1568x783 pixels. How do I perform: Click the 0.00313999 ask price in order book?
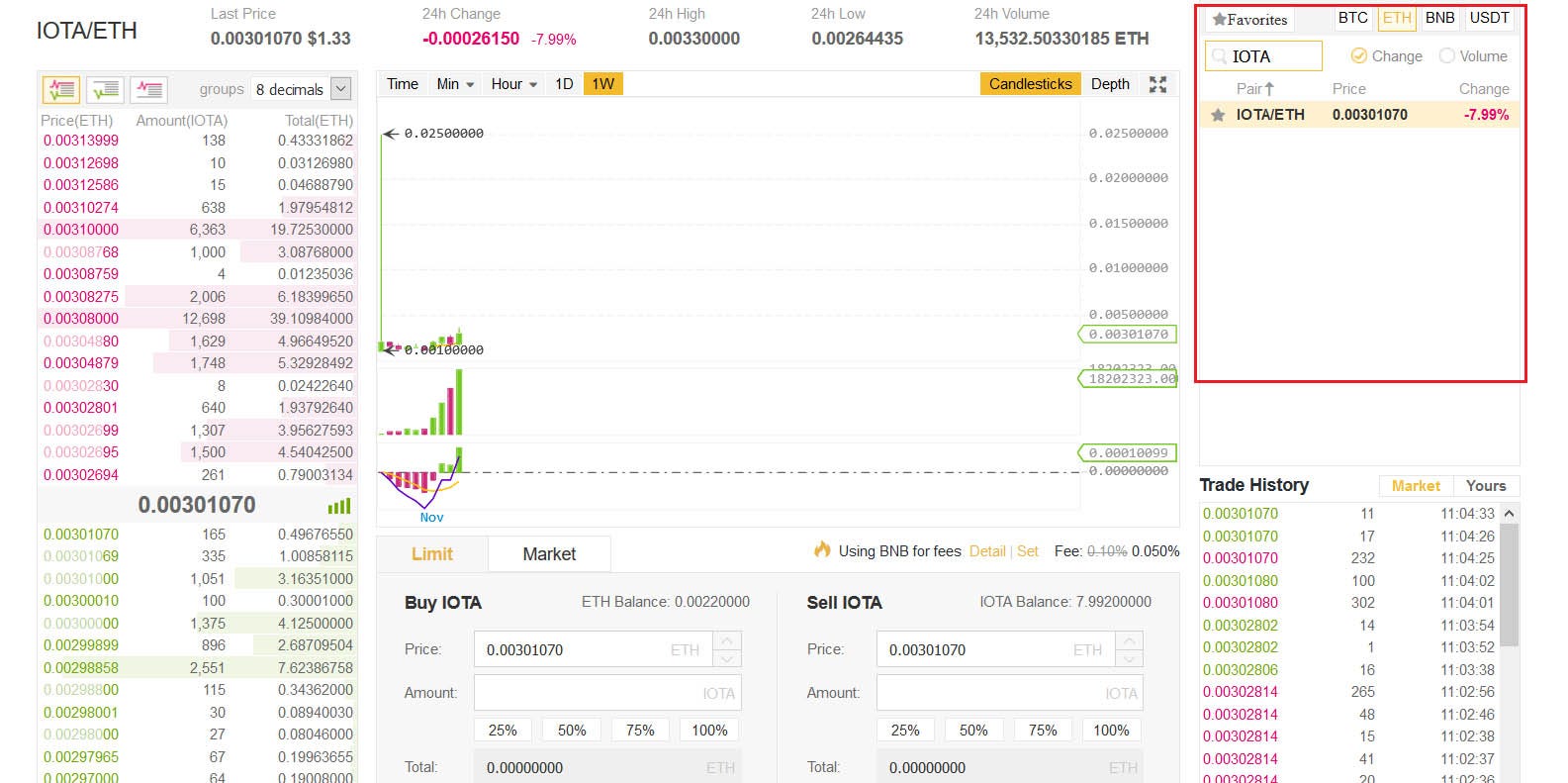[x=81, y=141]
